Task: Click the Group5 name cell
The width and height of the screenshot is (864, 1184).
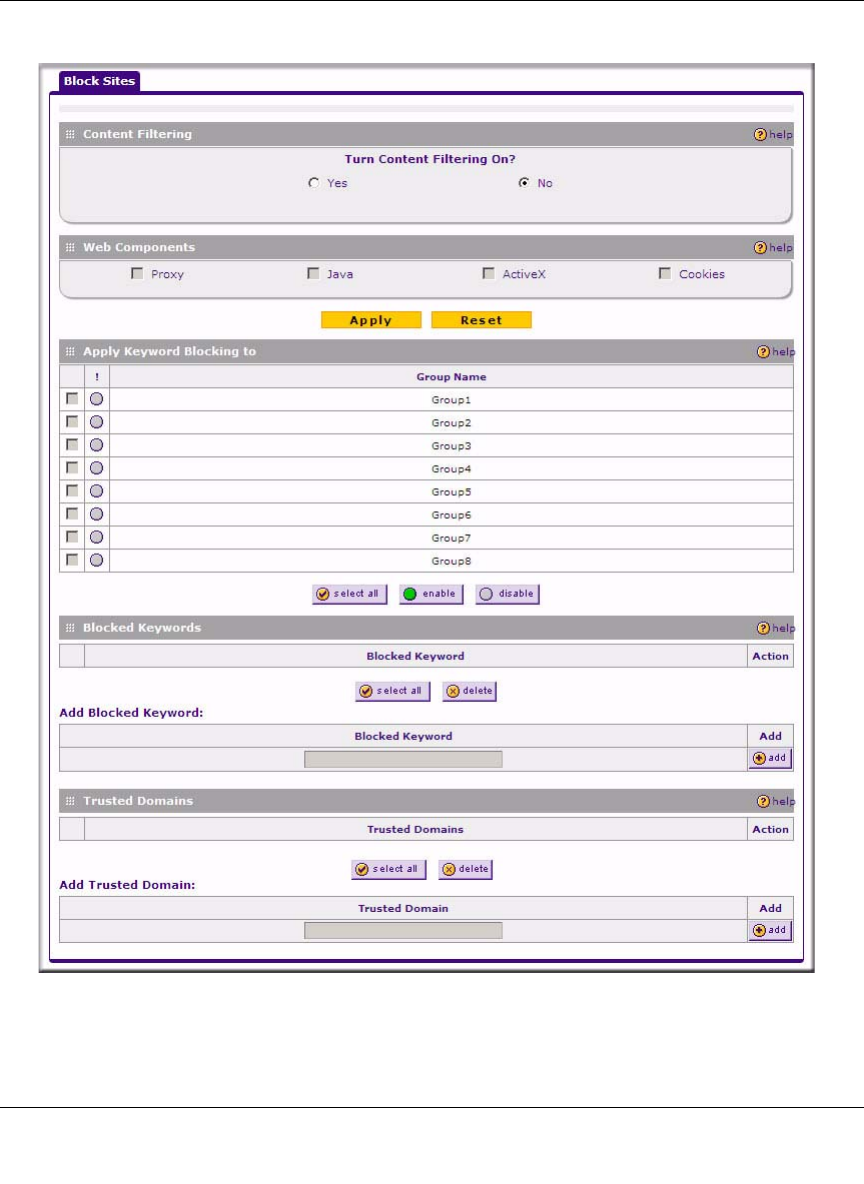Action: coord(451,492)
